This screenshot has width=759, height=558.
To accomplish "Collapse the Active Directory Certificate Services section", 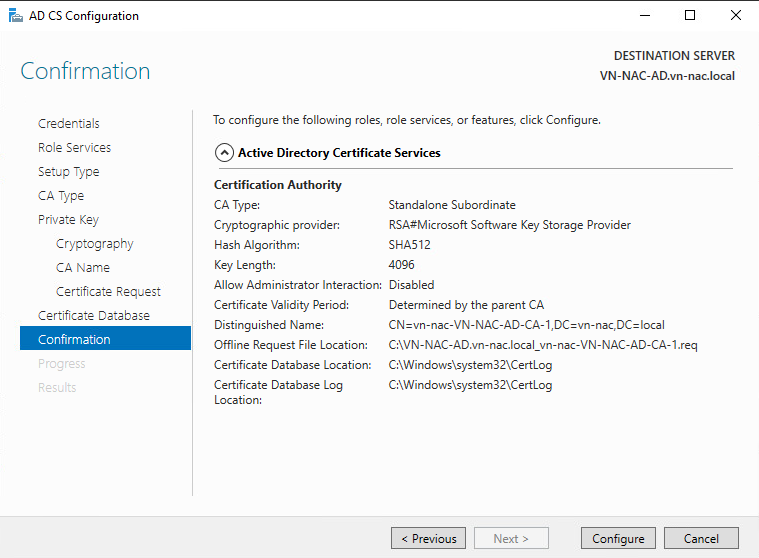I will pyautogui.click(x=224, y=153).
